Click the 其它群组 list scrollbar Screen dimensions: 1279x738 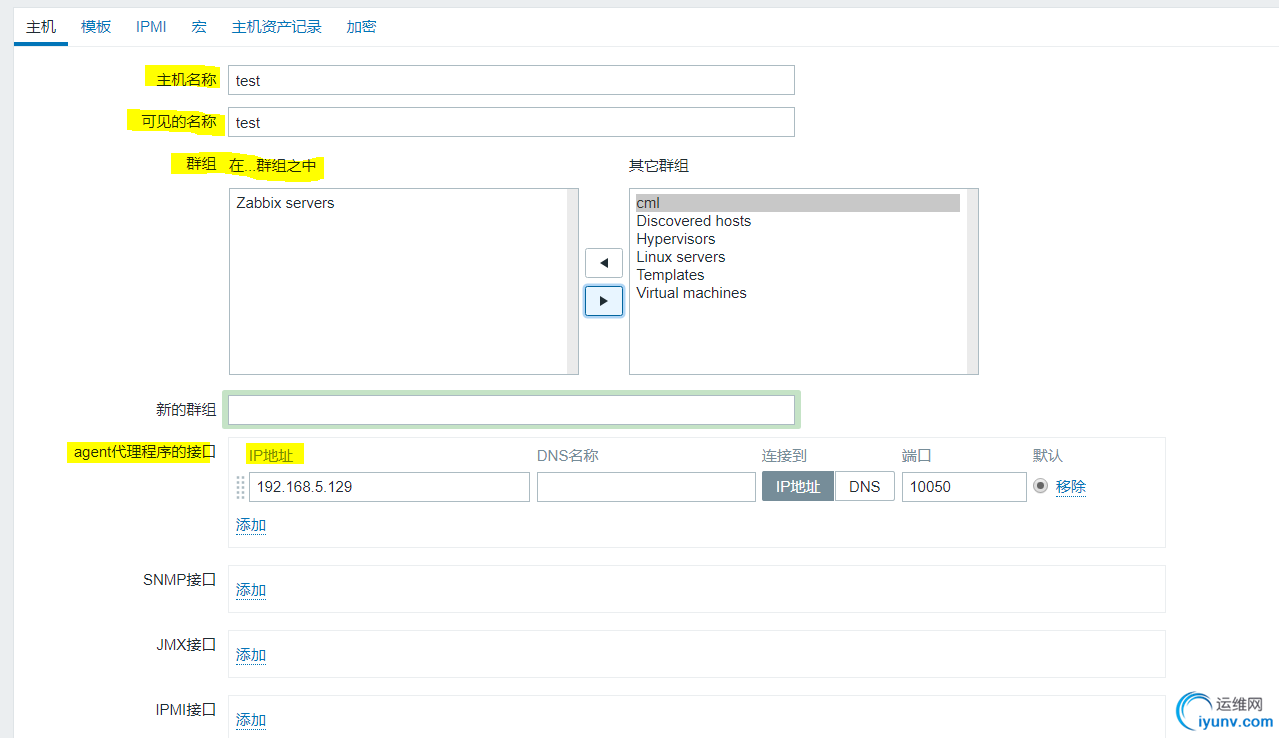coord(973,281)
